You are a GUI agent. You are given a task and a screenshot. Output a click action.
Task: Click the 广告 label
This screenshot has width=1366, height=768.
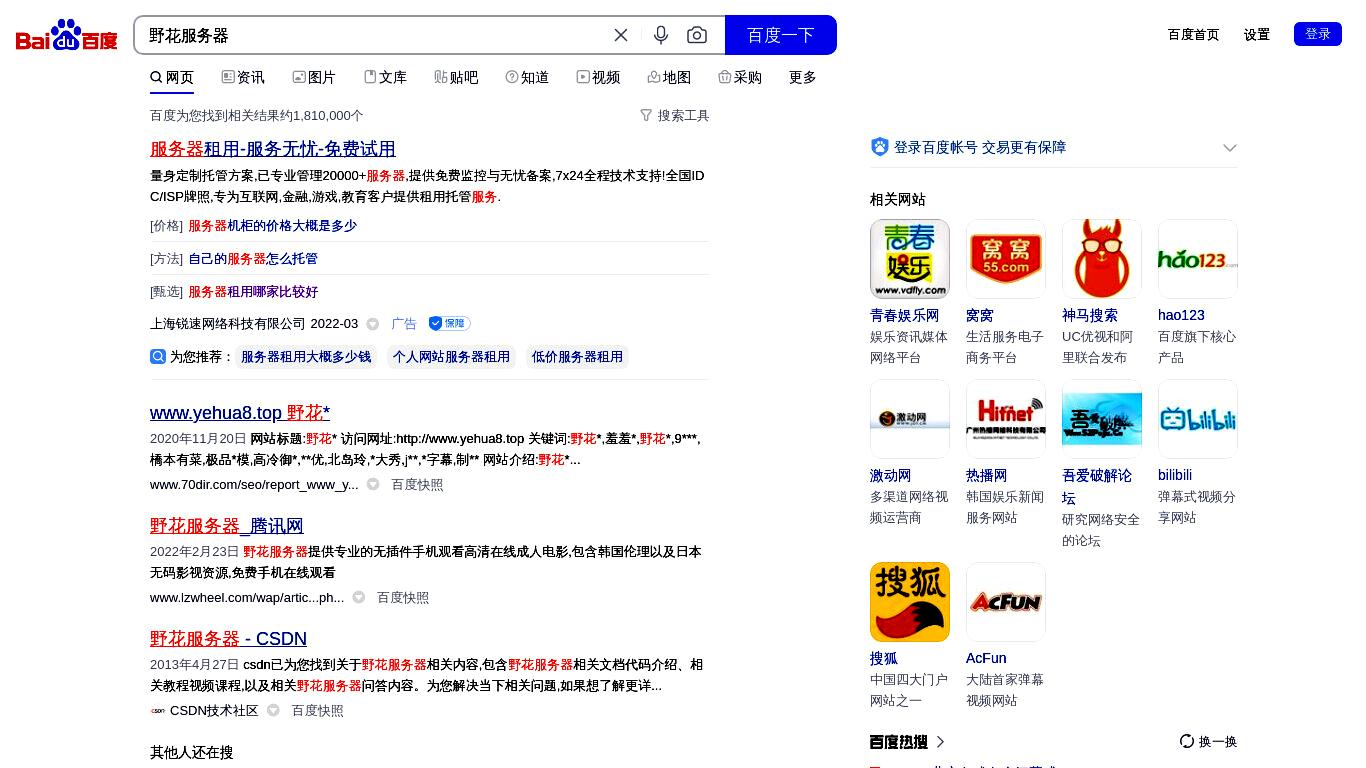[404, 324]
